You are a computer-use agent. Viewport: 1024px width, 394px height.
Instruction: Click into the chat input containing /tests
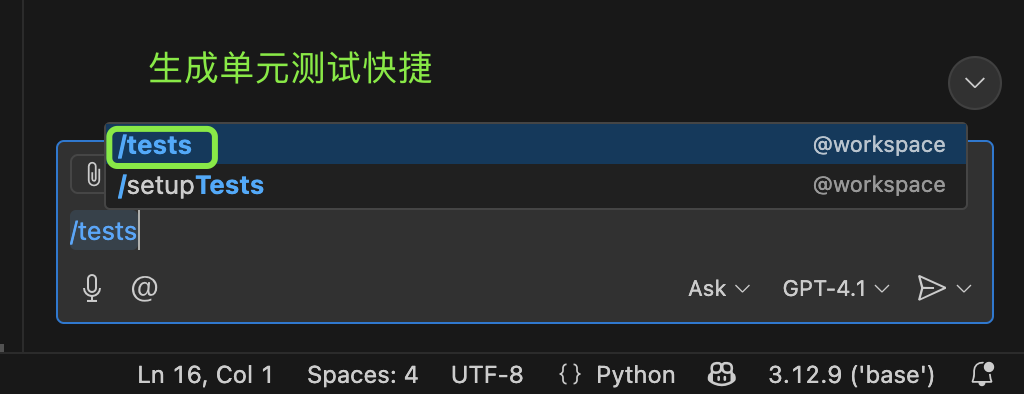[524, 231]
